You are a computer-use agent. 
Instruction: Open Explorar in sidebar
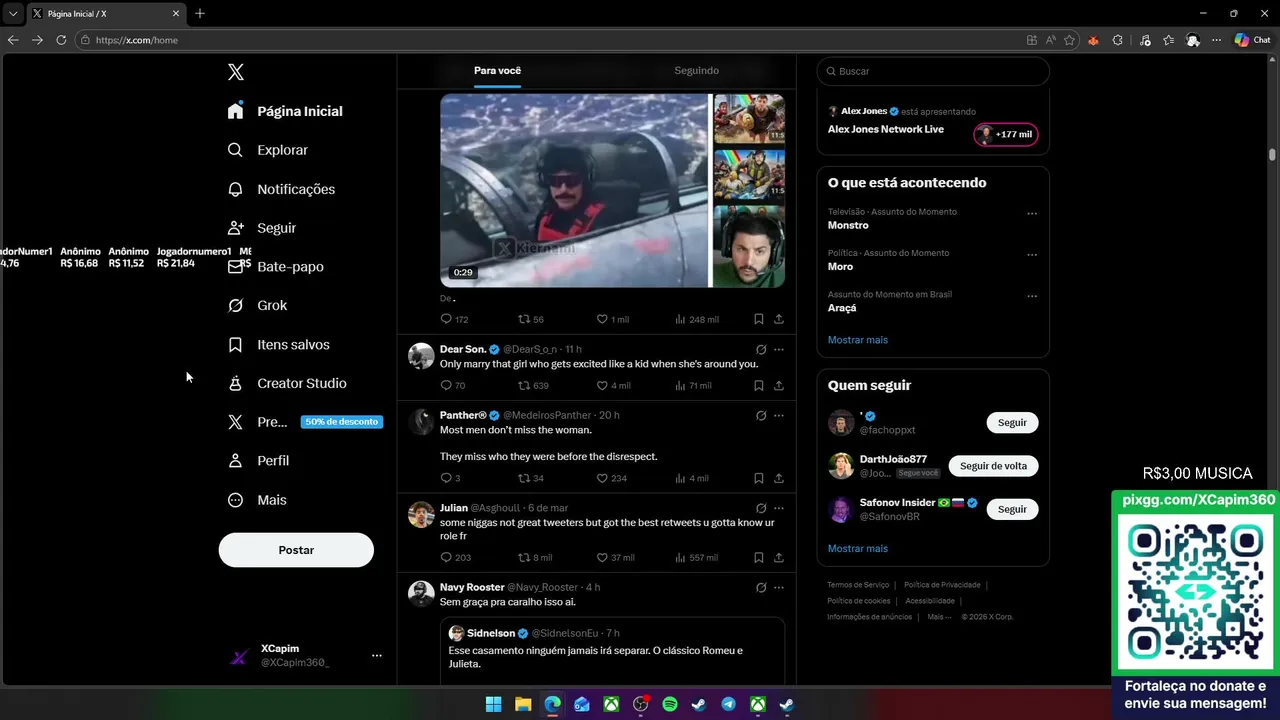(x=267, y=150)
